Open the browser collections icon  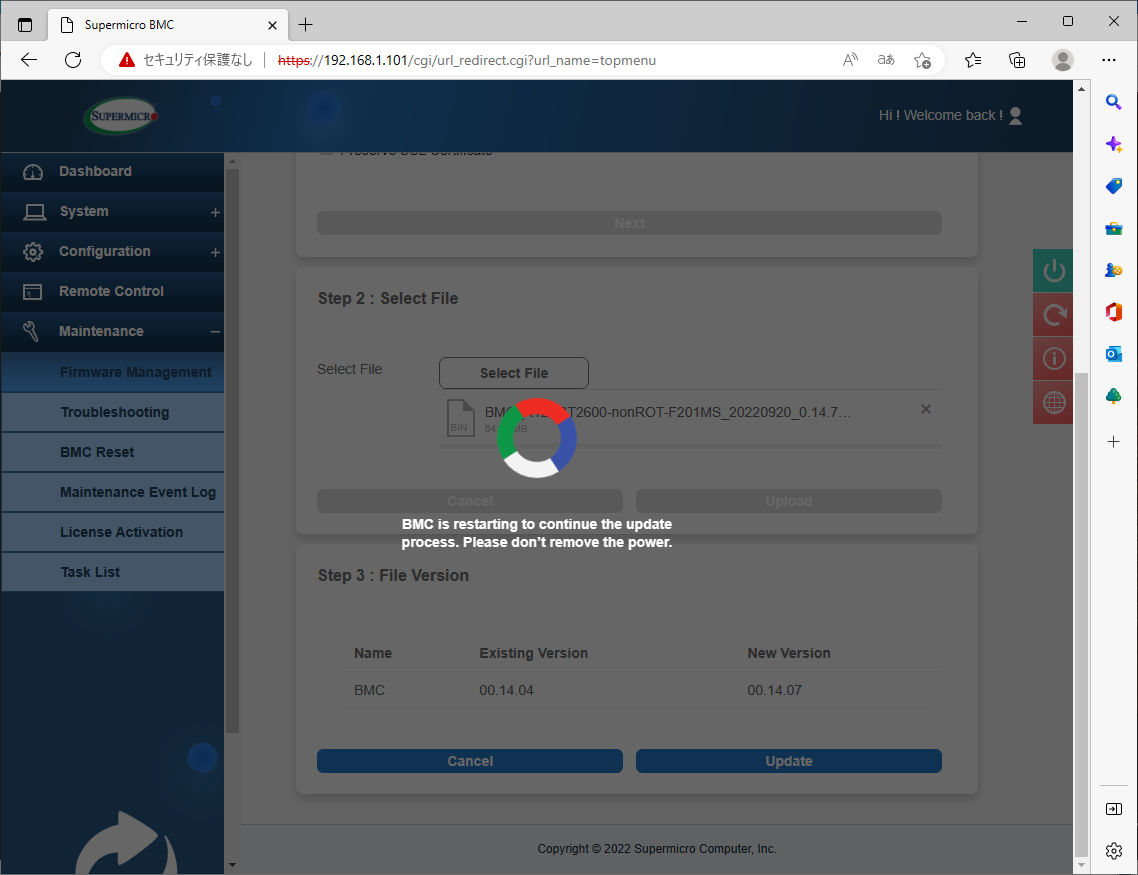tap(1018, 60)
